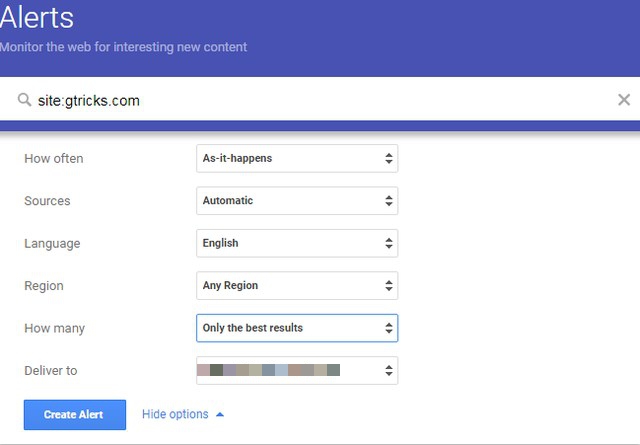Open the Language dropdown showing English
Viewport: 640px width, 445px height.
coord(297,243)
